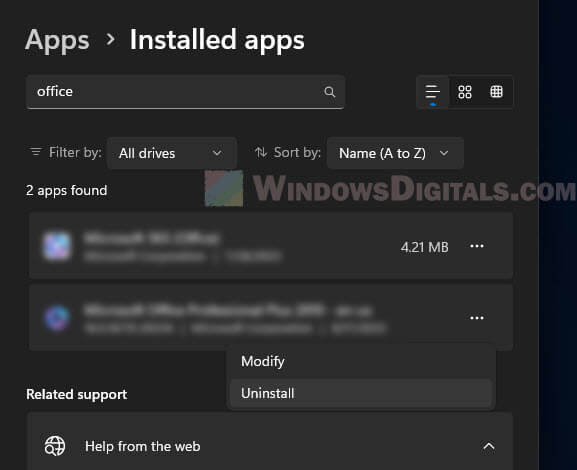Image resolution: width=577 pixels, height=470 pixels.
Task: Click the 2 apps found label
Action: [67, 191]
